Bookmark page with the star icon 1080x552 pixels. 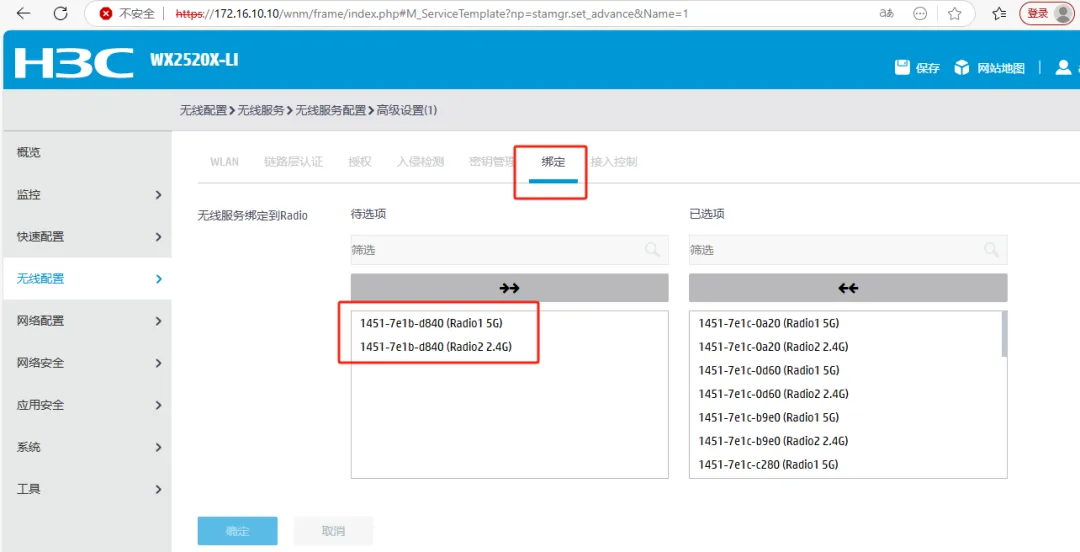tap(954, 14)
